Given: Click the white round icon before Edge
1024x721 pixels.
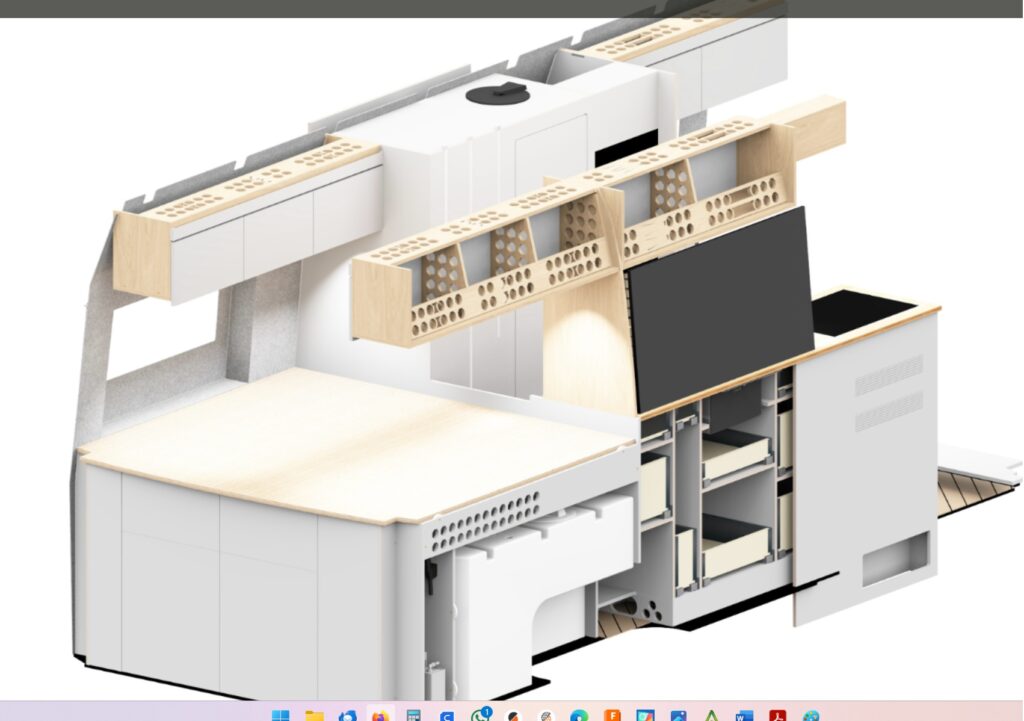Looking at the screenshot, I should point(546,716).
